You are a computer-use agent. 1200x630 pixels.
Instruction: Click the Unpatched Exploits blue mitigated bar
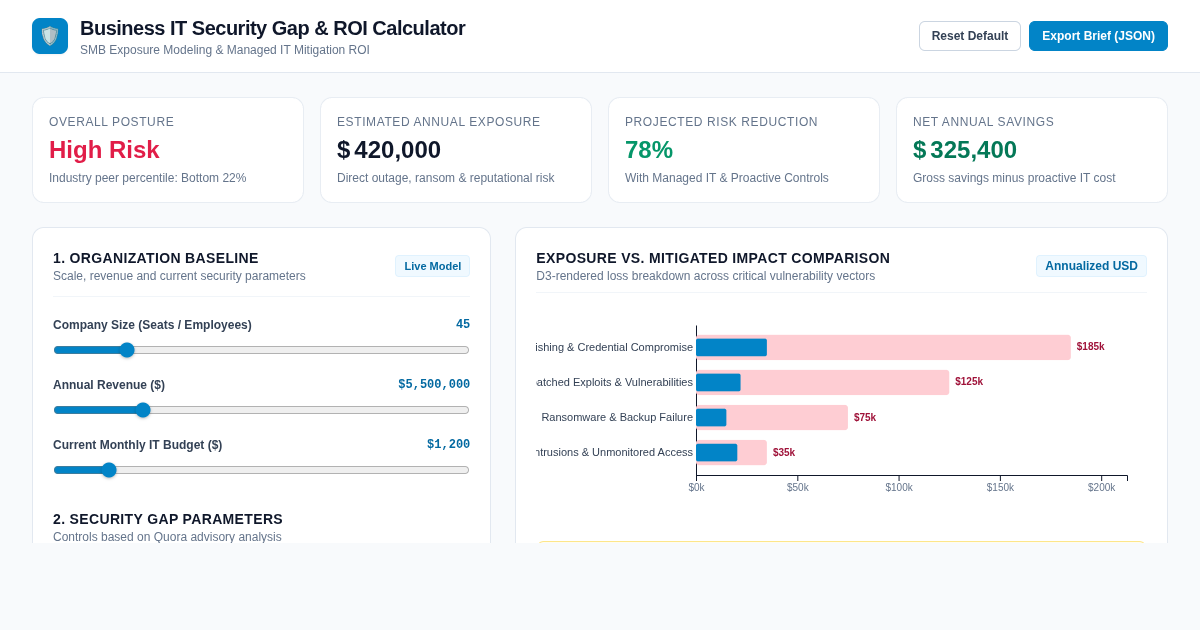[718, 382]
